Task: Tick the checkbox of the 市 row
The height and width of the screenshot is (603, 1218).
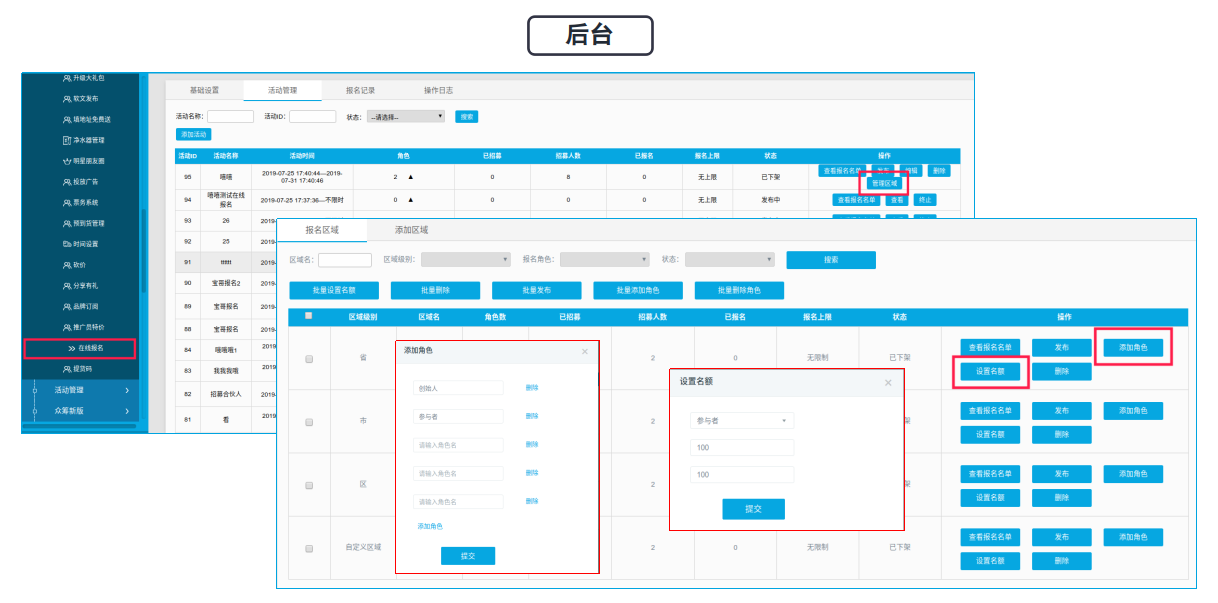Action: pyautogui.click(x=309, y=422)
